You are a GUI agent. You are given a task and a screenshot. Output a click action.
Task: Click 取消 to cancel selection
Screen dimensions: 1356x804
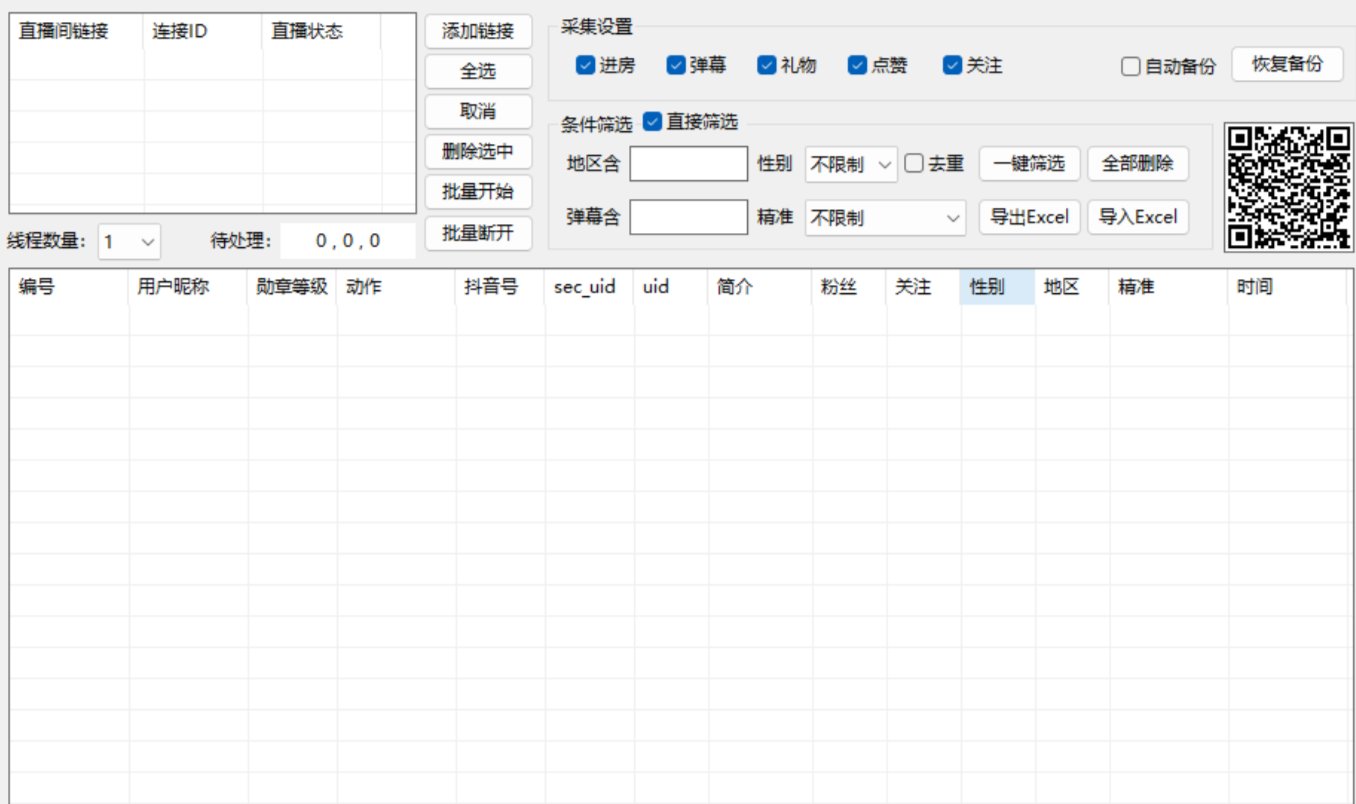478,111
